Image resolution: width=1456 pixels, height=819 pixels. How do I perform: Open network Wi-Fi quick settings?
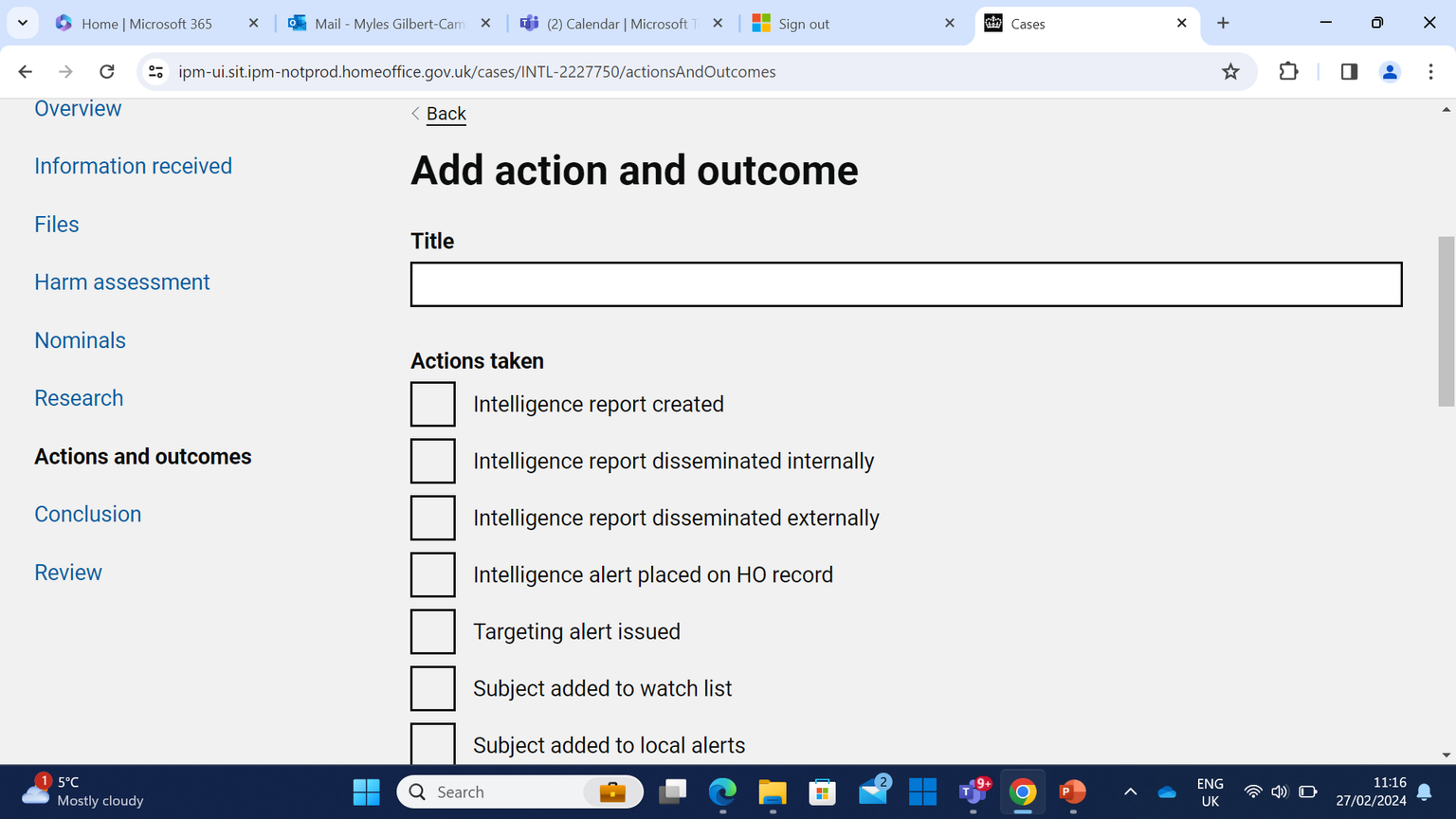tap(1253, 792)
